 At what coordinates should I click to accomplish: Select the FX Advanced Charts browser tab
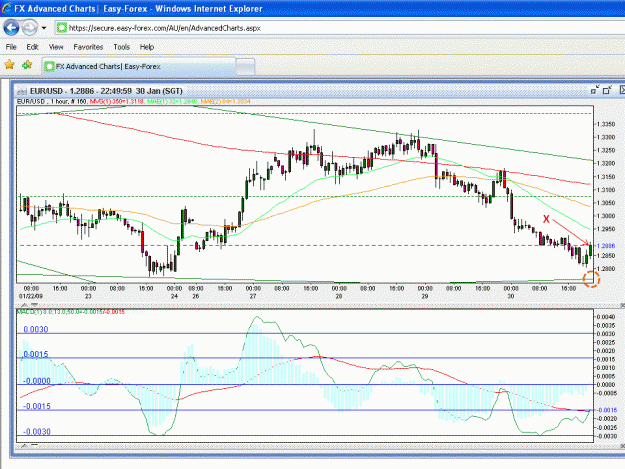(x=139, y=67)
